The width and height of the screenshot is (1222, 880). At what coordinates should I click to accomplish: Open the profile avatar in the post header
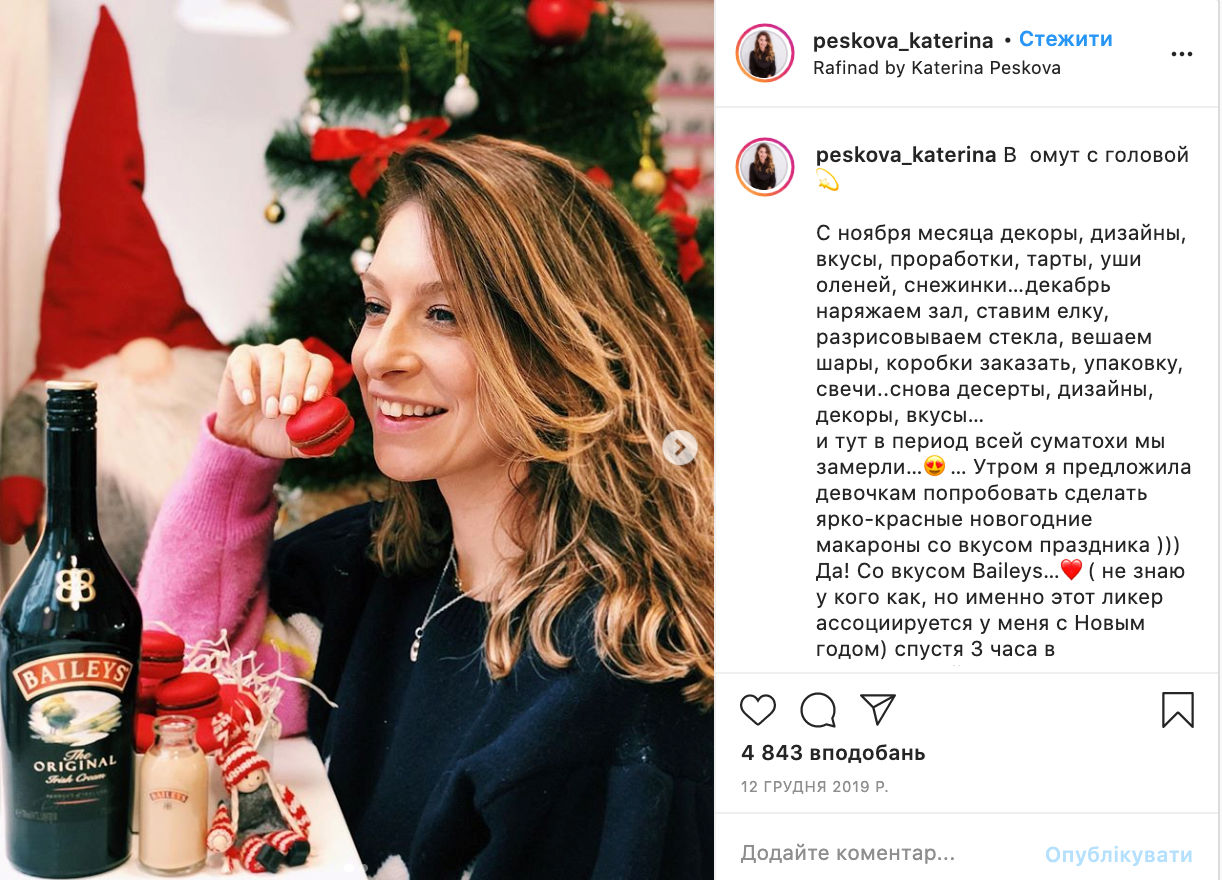765,53
